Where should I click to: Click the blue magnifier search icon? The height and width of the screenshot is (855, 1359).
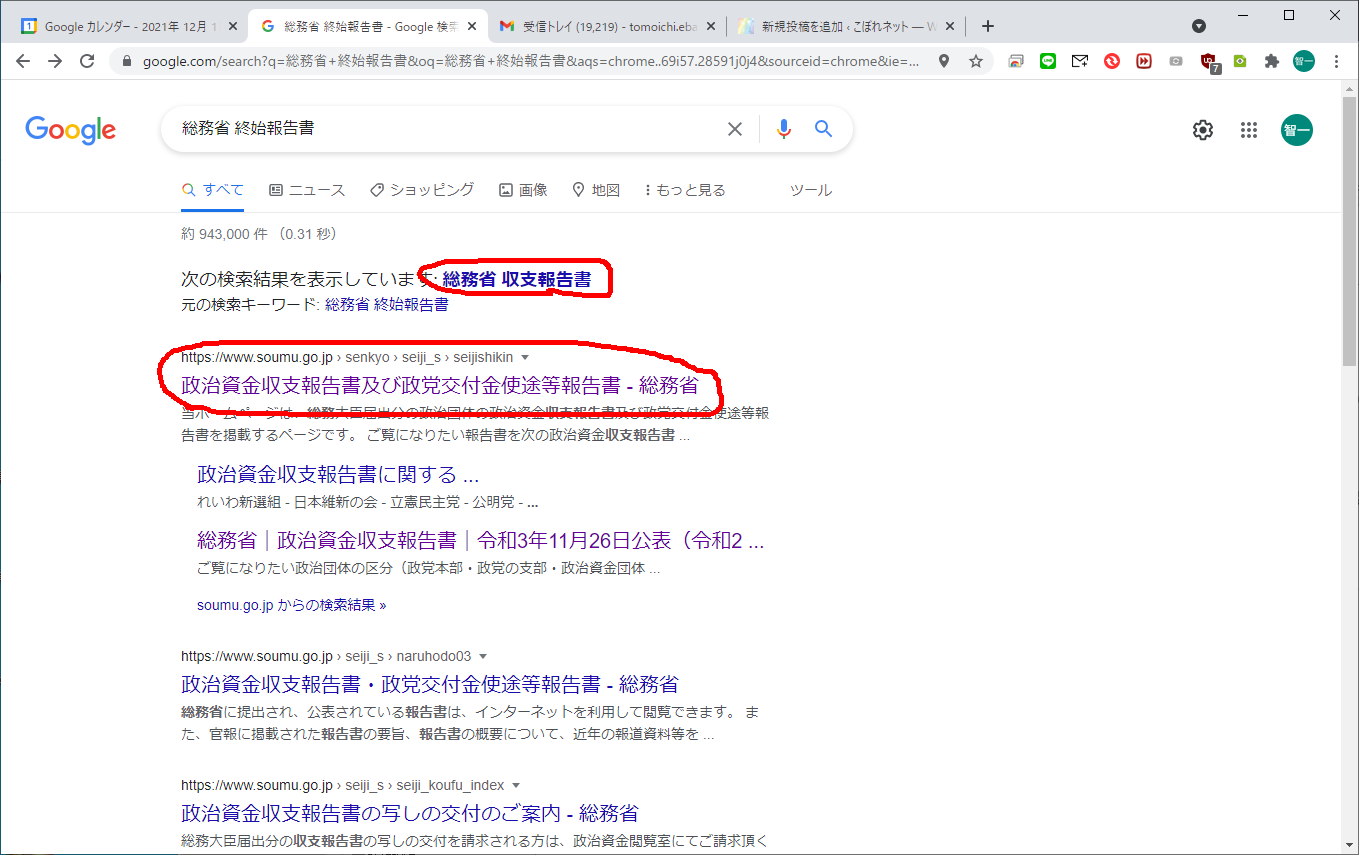(x=823, y=129)
